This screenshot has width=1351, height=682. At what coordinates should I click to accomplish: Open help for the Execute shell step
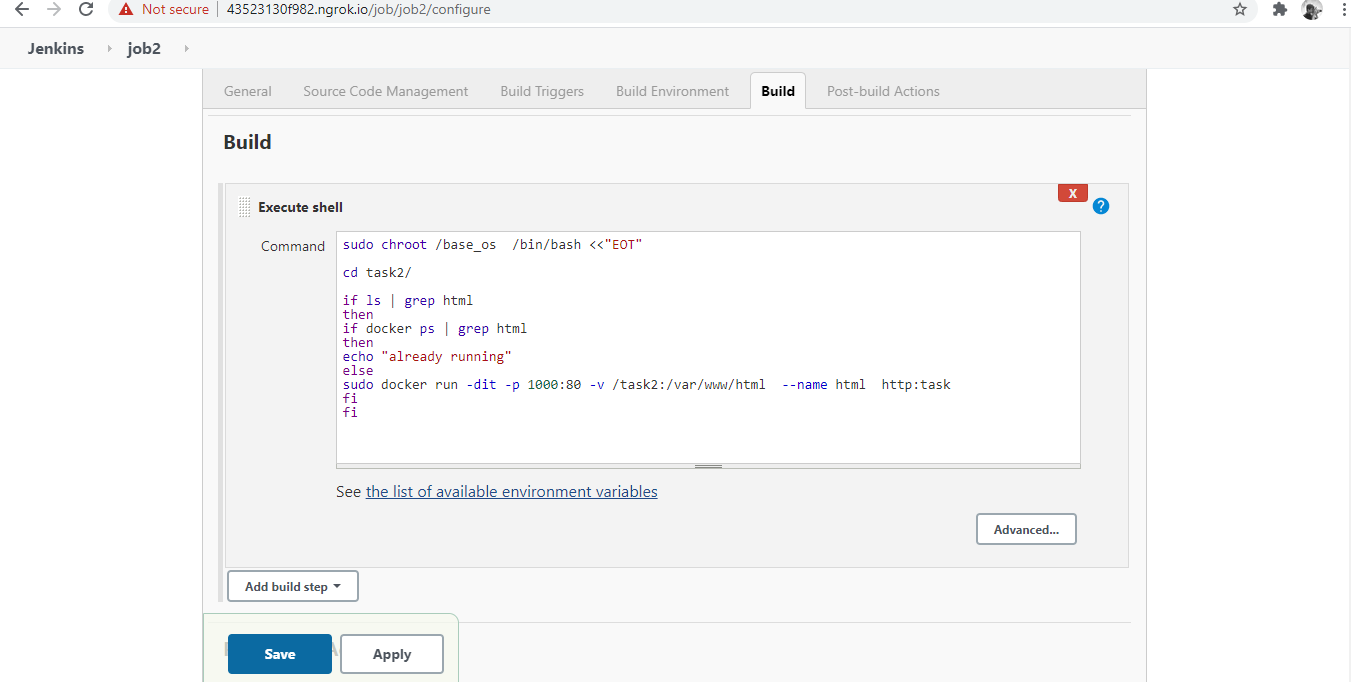[1101, 205]
